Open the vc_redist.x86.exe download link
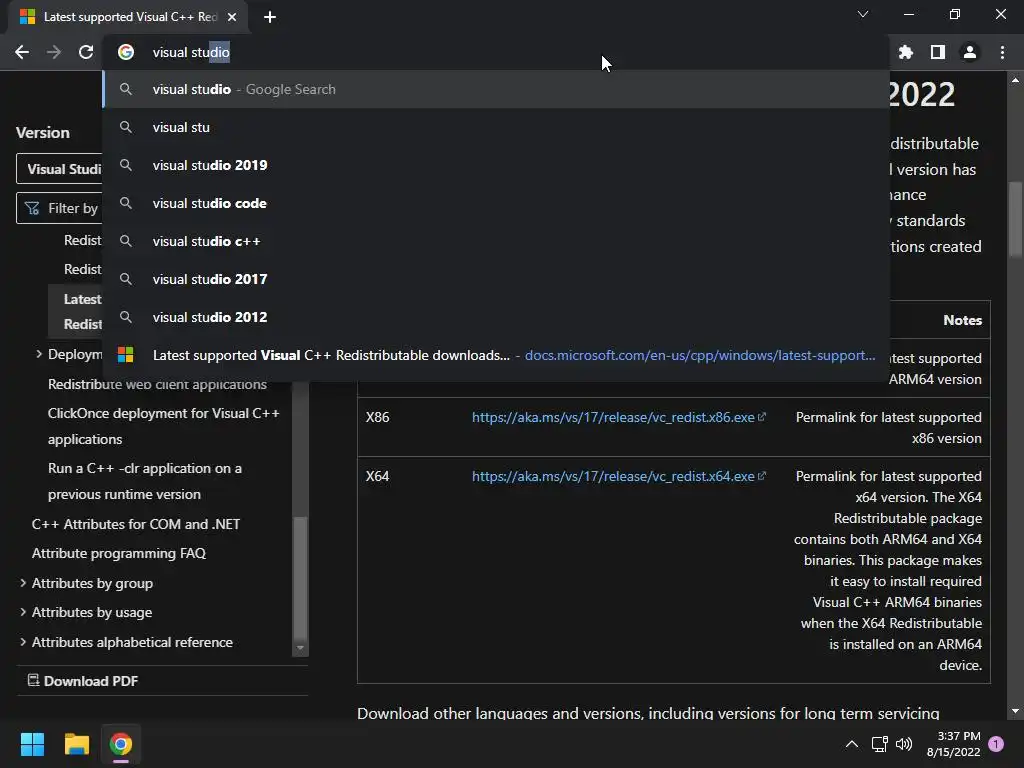Image resolution: width=1024 pixels, height=768 pixels. click(x=618, y=417)
